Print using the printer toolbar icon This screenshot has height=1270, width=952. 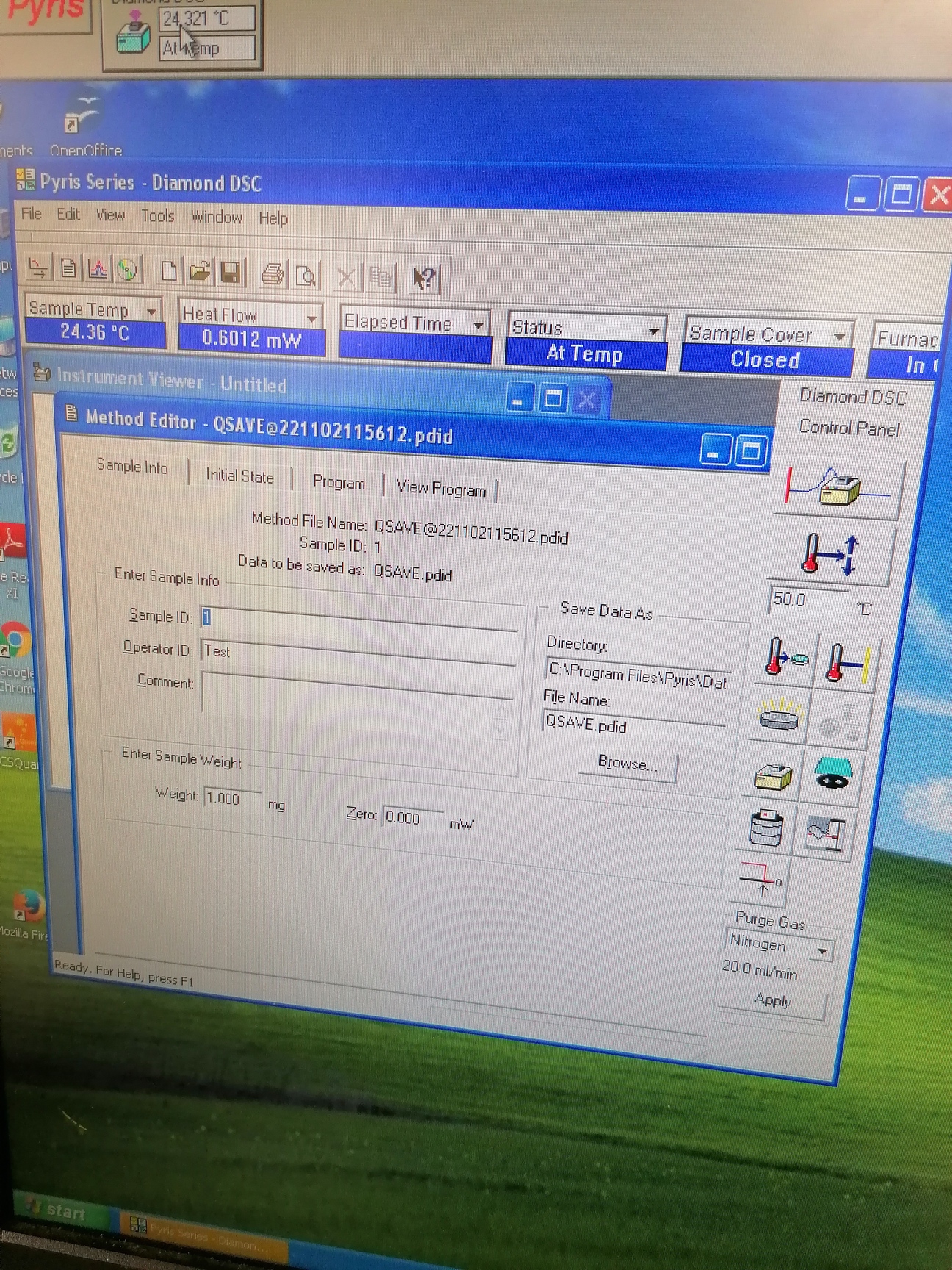273,274
